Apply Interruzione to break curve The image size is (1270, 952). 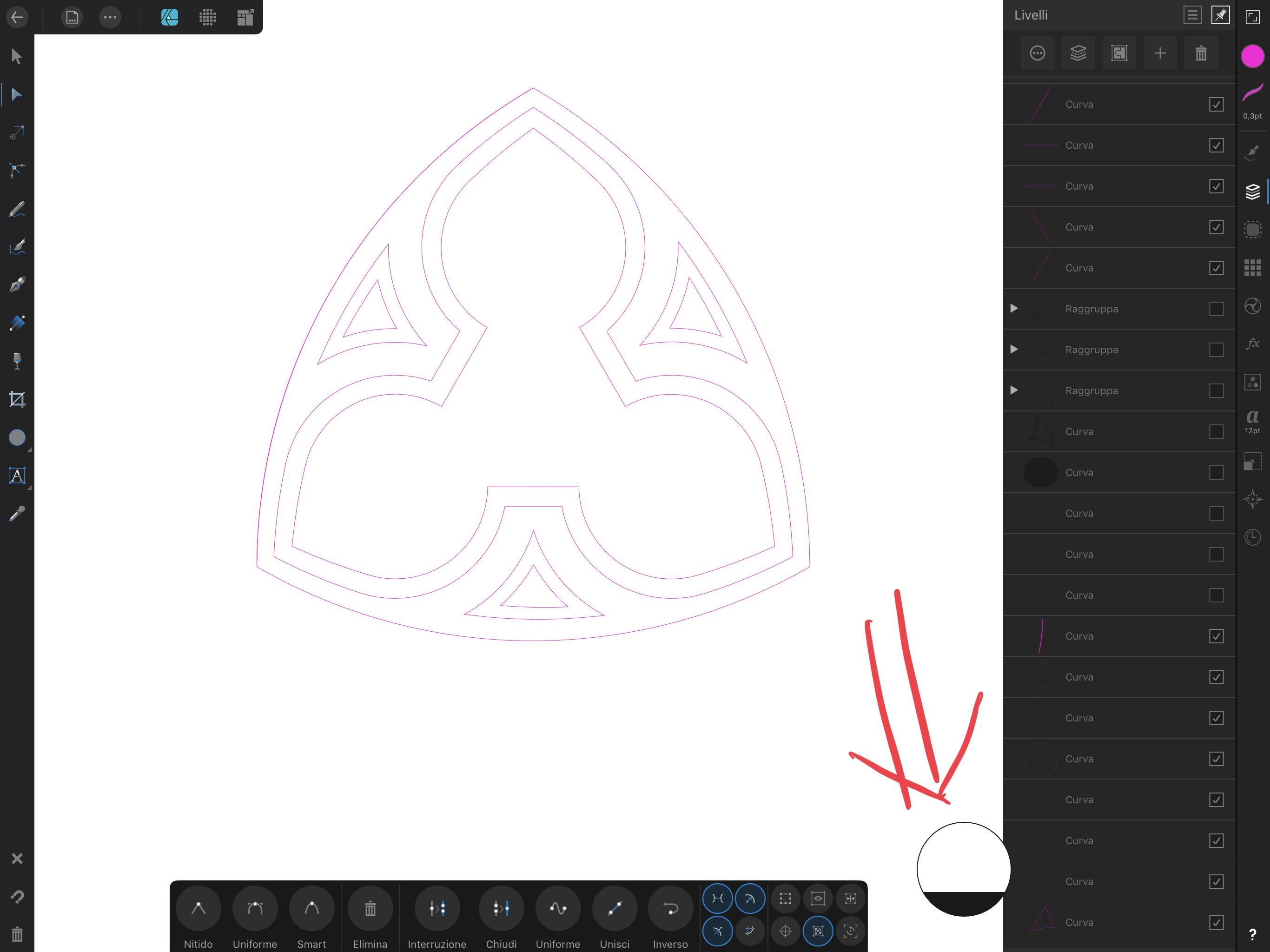[x=437, y=918]
